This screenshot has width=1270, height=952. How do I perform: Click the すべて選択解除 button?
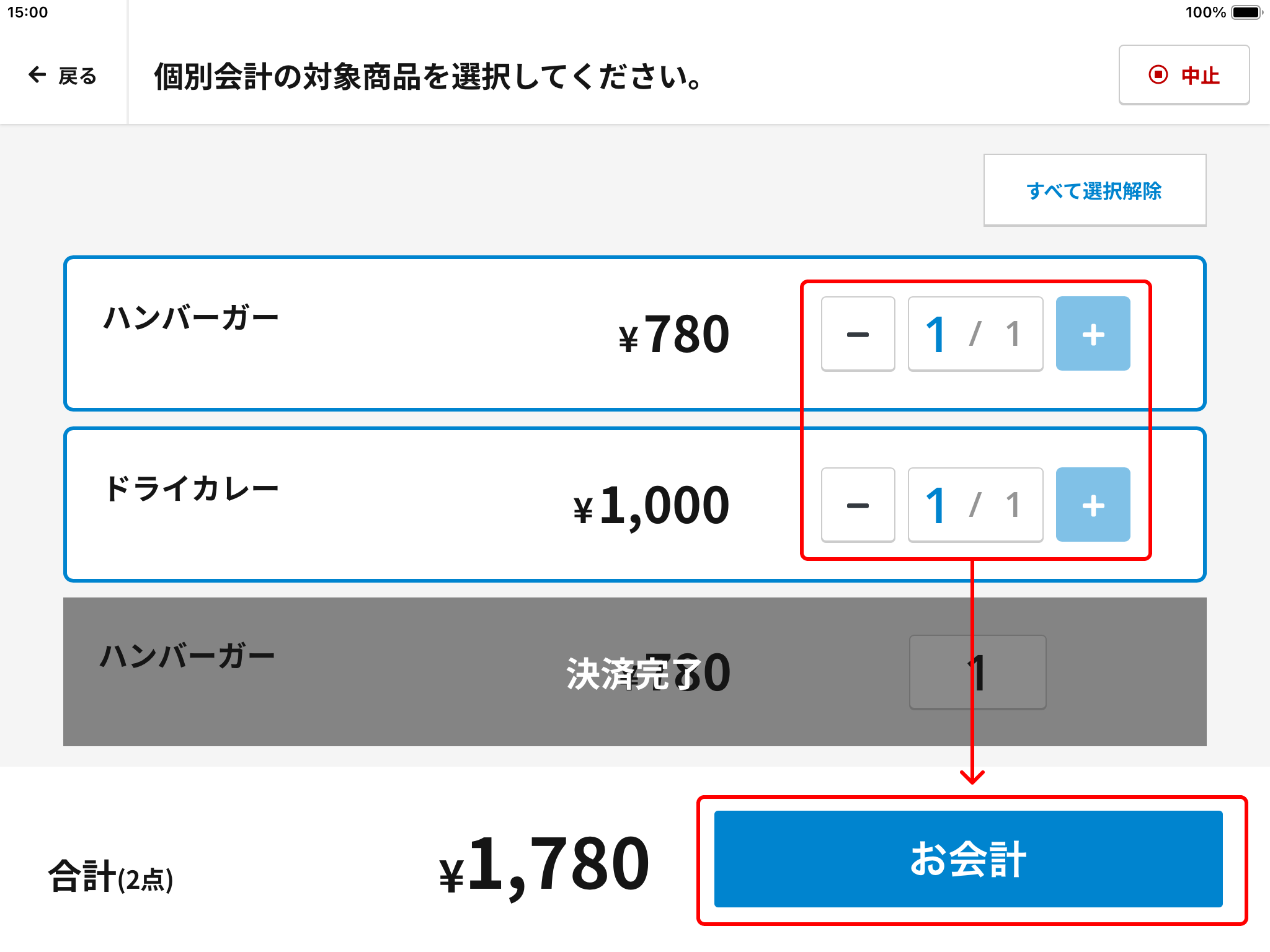(1095, 190)
